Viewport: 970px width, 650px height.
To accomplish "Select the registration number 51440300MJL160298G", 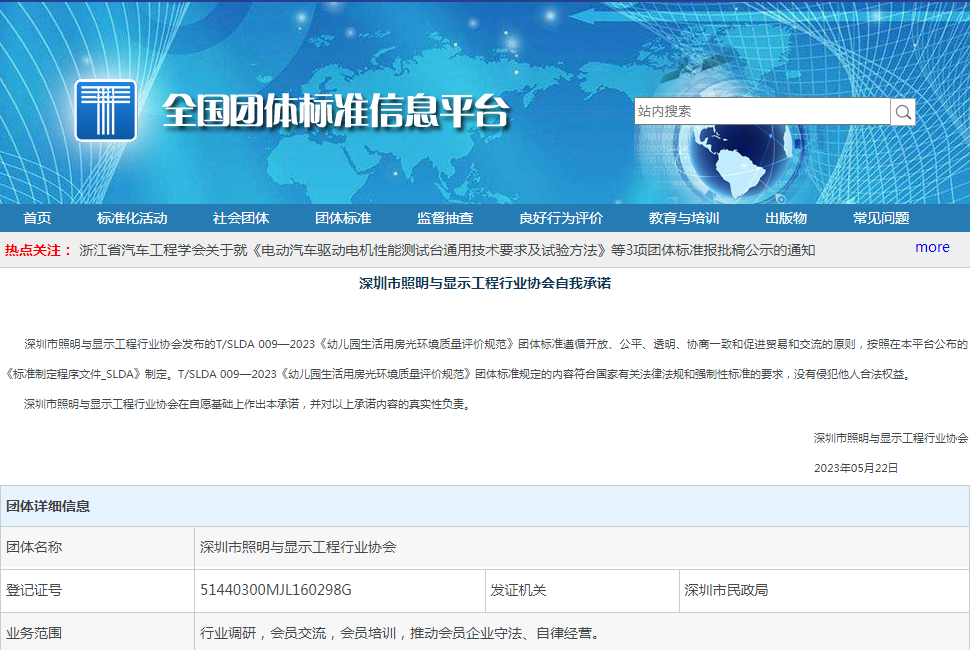I will click(x=276, y=590).
